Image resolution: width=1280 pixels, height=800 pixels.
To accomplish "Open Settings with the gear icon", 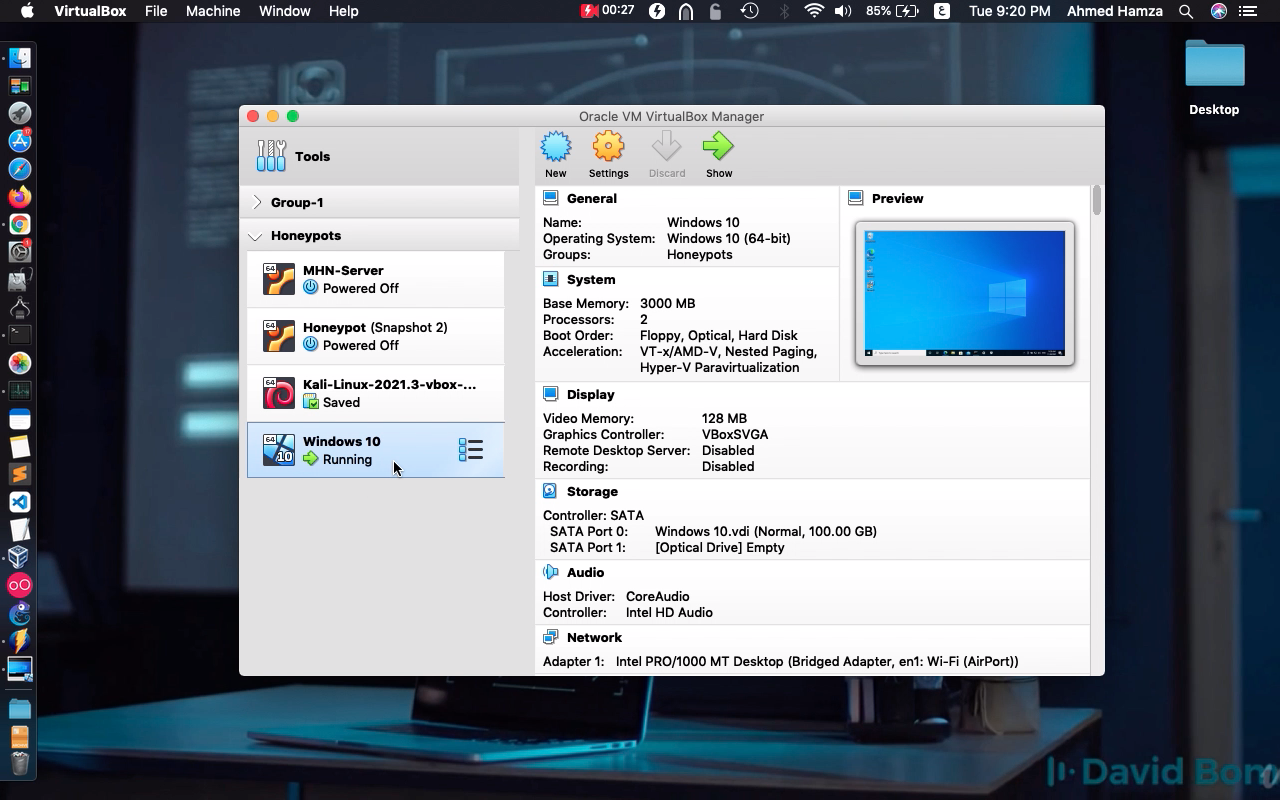I will point(608,148).
